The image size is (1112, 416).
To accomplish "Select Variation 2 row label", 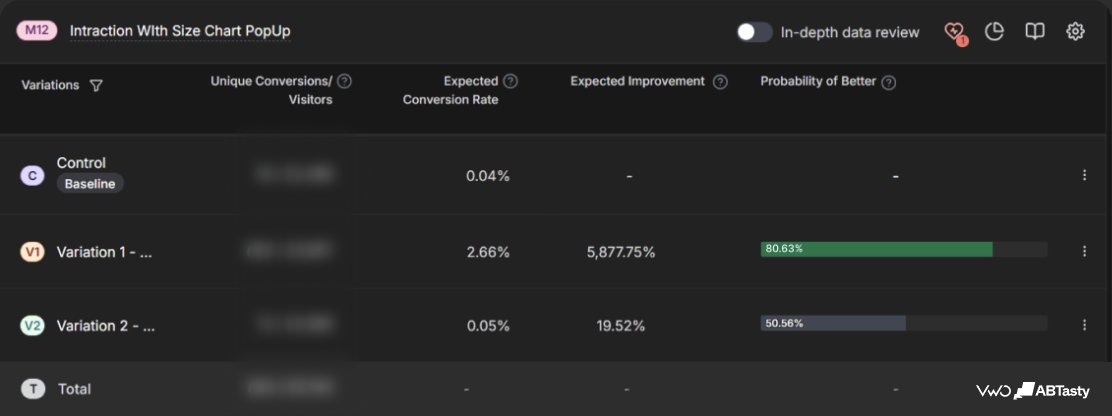I will click(106, 326).
